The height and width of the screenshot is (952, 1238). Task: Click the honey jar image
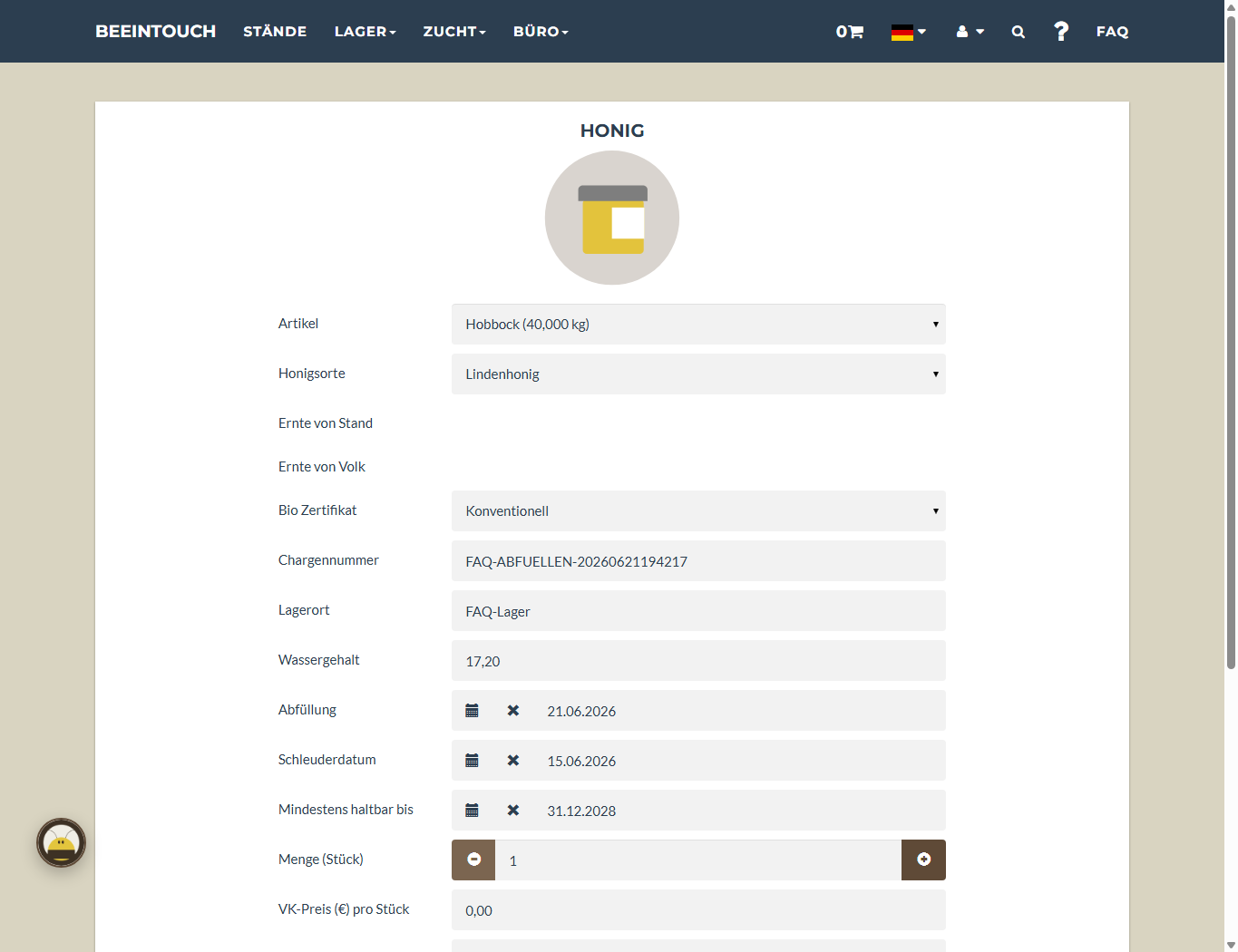click(612, 218)
